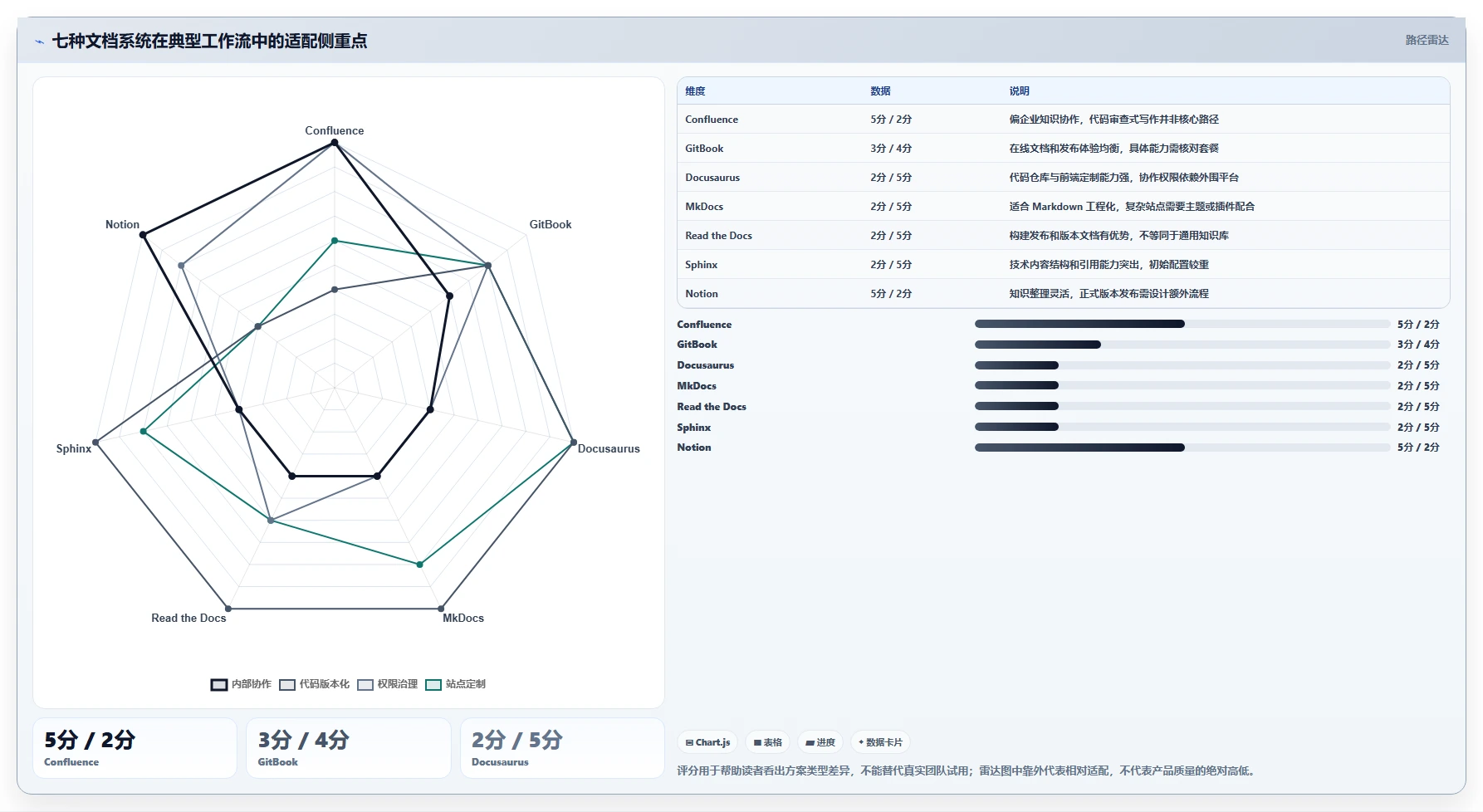This screenshot has height=812, width=1483.
Task: Open the Docusaurus 2分 / 5分 stat card
Action: tap(562, 748)
